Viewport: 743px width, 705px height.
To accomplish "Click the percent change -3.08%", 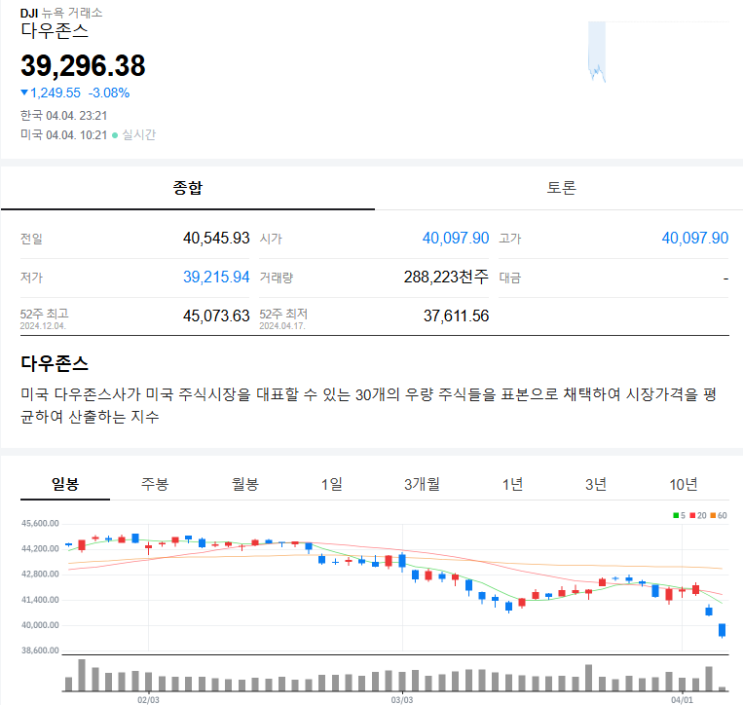I will (x=109, y=92).
